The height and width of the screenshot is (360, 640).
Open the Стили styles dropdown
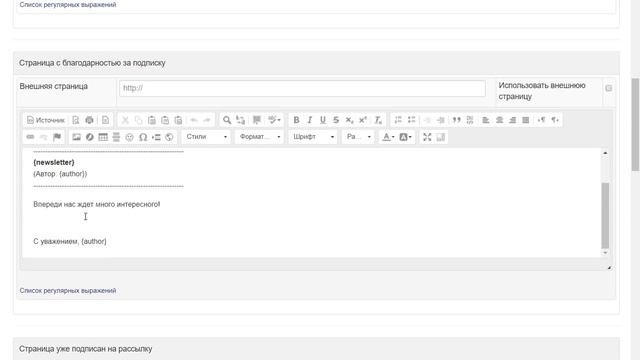tap(206, 137)
